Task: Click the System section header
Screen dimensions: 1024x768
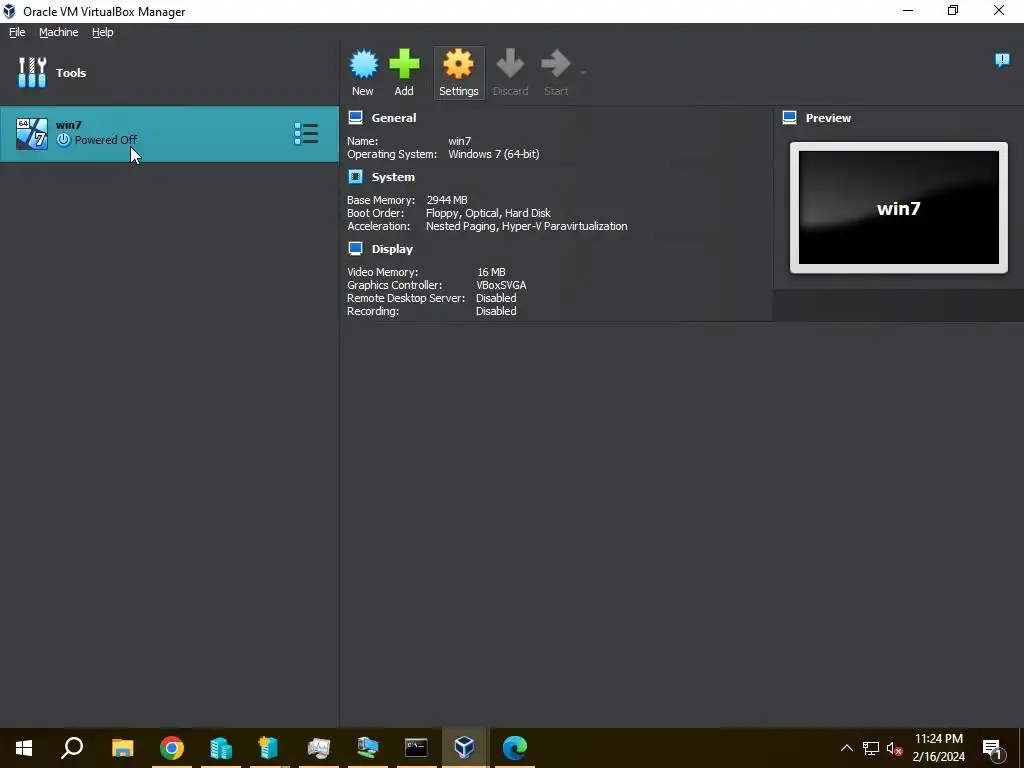Action: tap(393, 177)
